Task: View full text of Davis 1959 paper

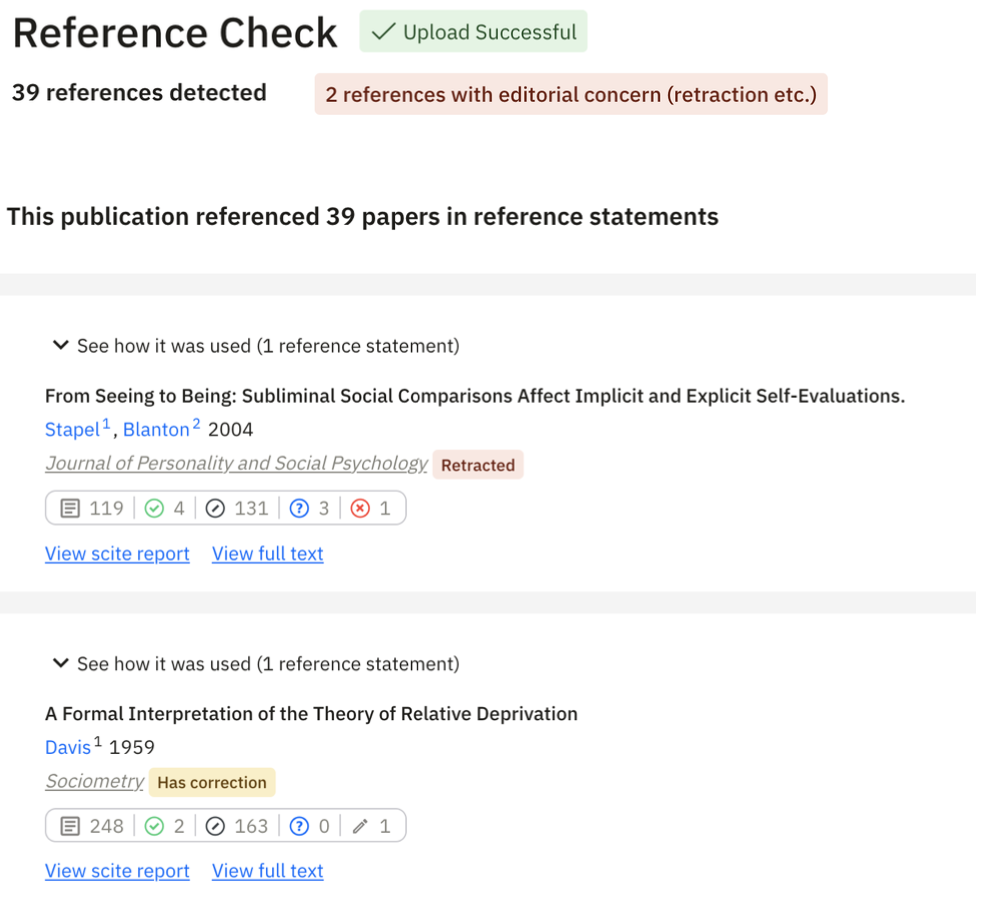Action: point(267,870)
